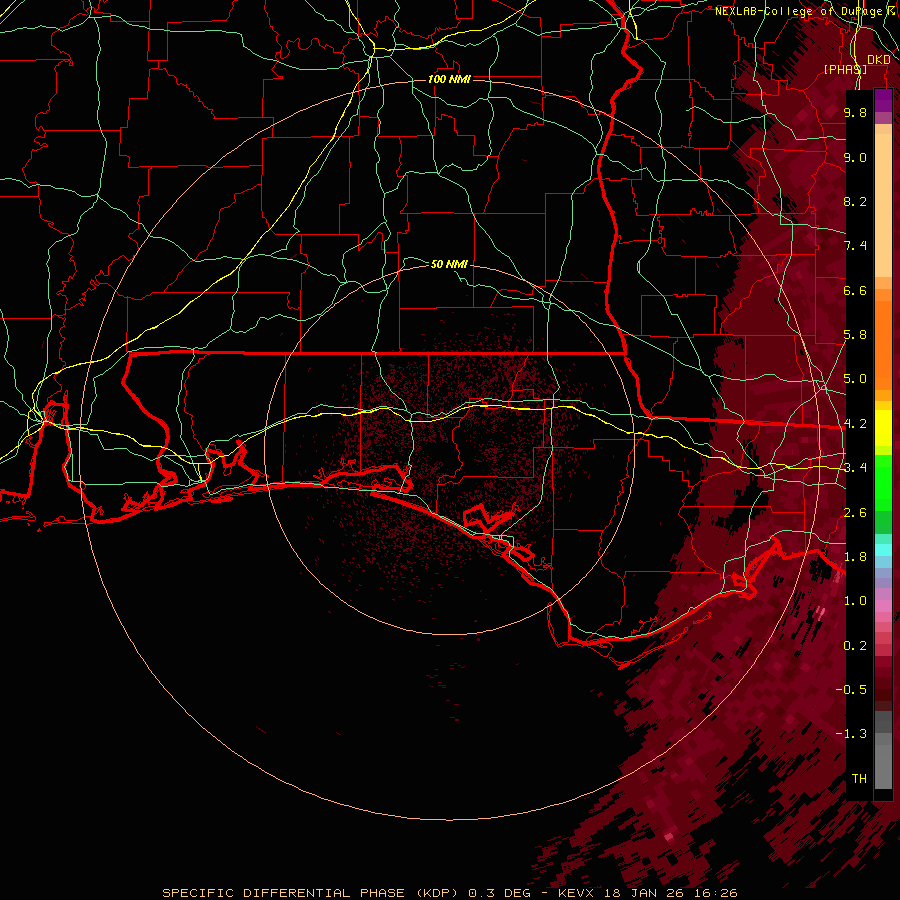Click the "DKD" product label
Screen dimensions: 900x900
click(878, 60)
